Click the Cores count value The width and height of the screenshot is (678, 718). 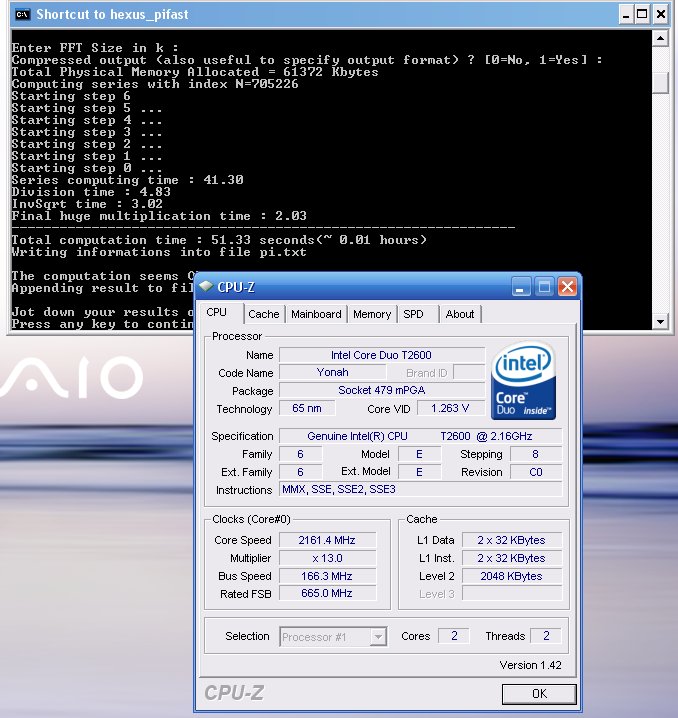(x=454, y=636)
